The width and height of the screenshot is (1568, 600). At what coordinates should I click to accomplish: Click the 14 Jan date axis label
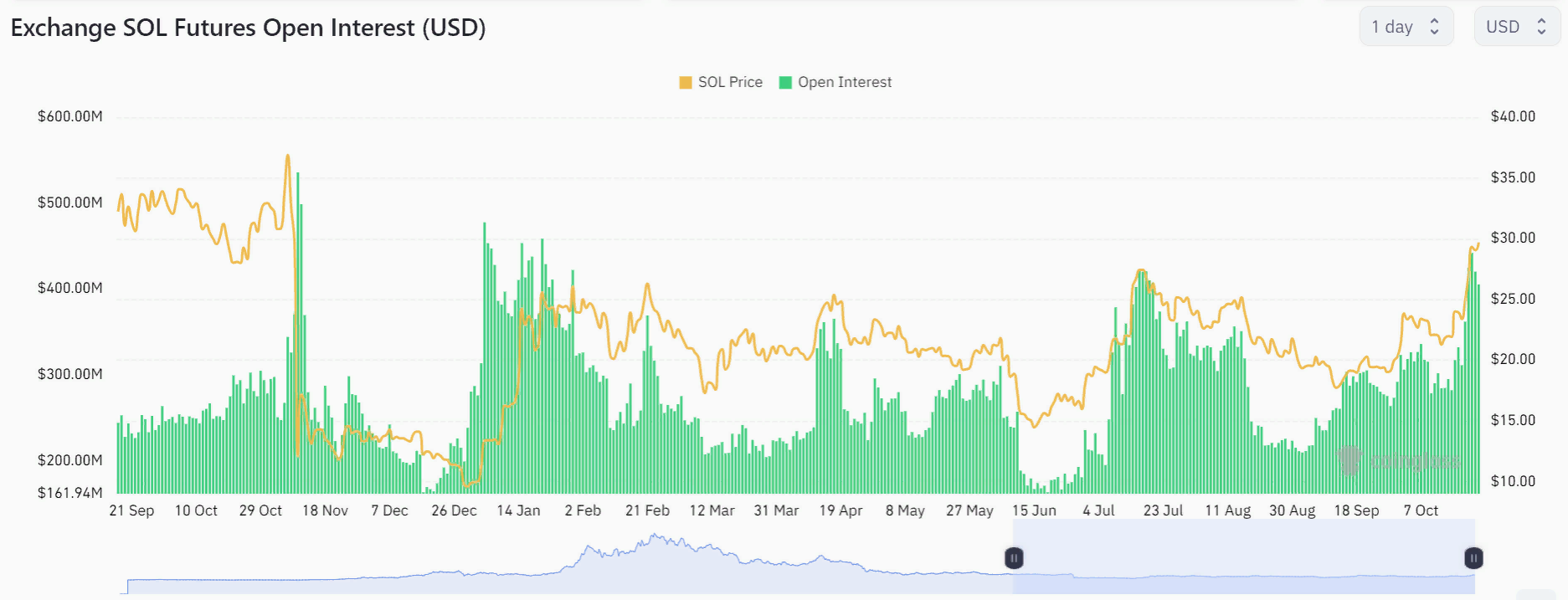tap(518, 510)
